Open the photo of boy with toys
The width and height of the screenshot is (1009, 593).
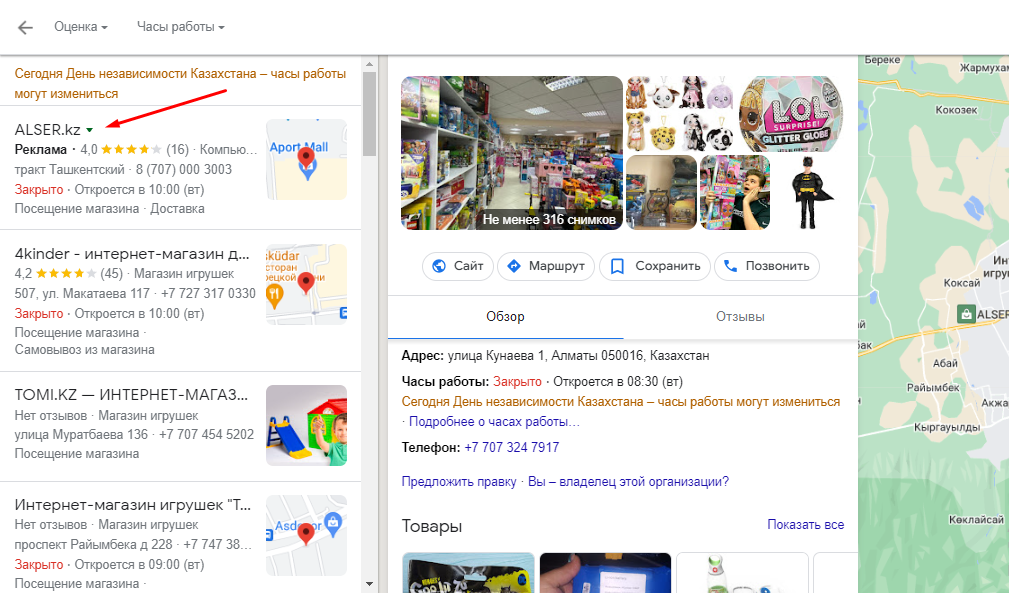(735, 192)
